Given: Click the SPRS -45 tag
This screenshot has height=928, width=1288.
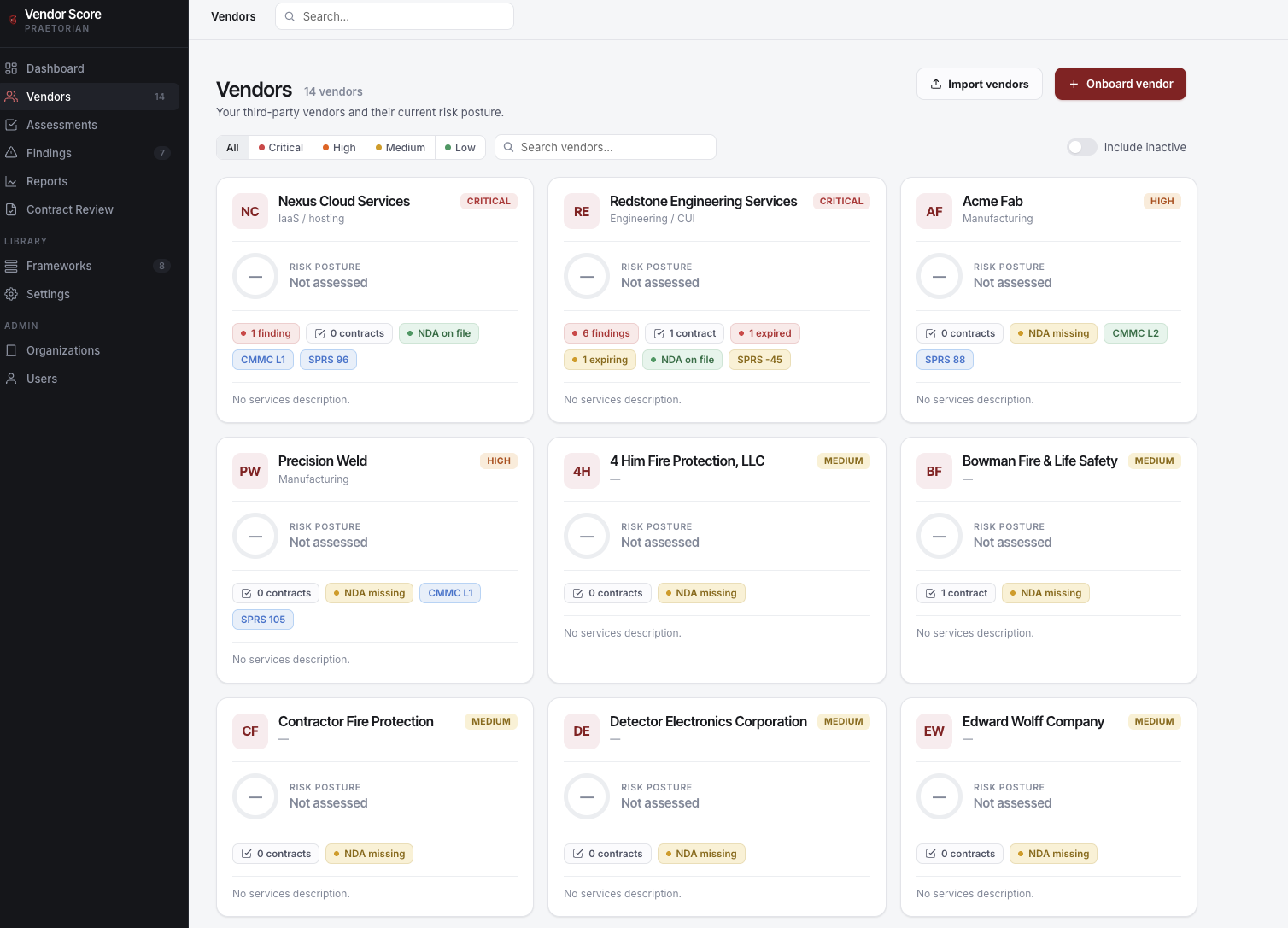Looking at the screenshot, I should point(759,360).
